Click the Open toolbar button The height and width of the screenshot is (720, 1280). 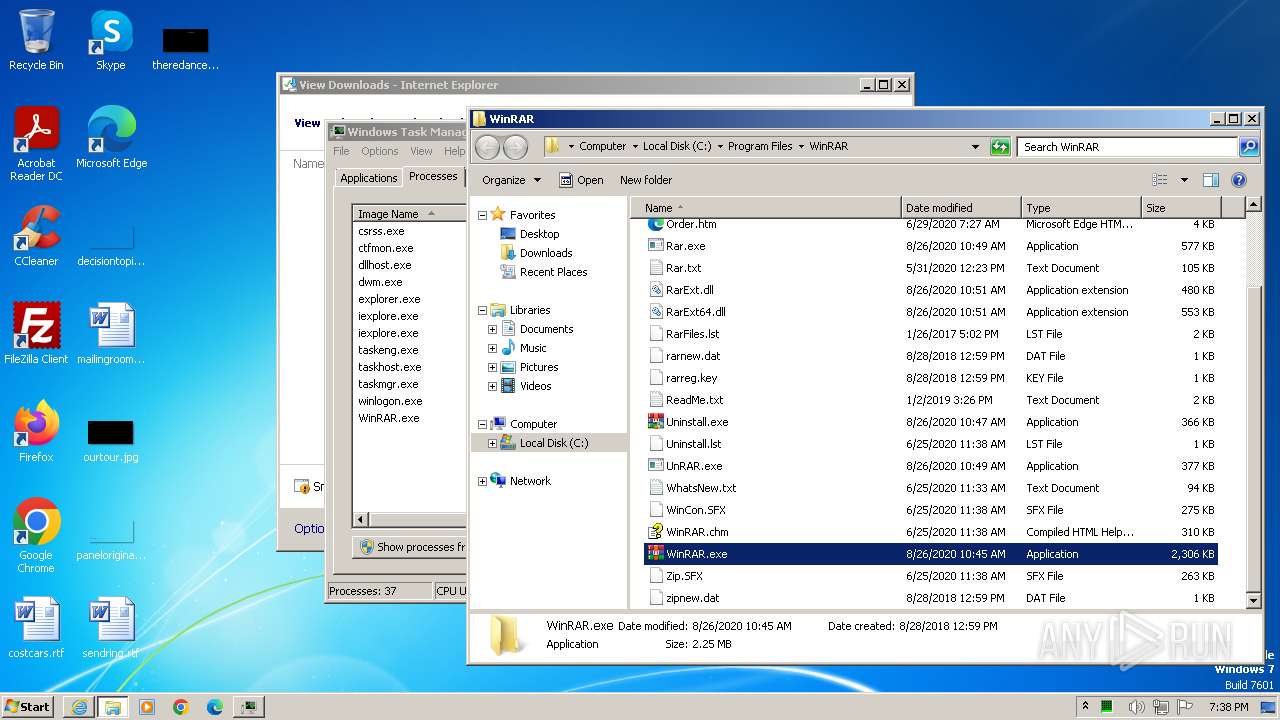click(x=581, y=180)
